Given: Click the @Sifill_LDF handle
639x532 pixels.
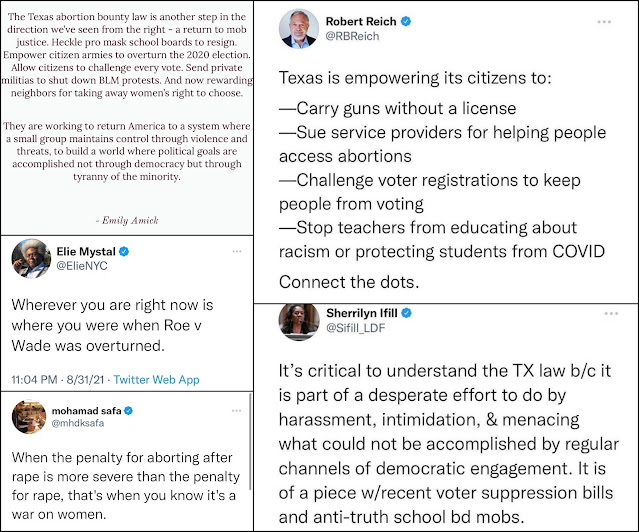Looking at the screenshot, I should pyautogui.click(x=355, y=328).
